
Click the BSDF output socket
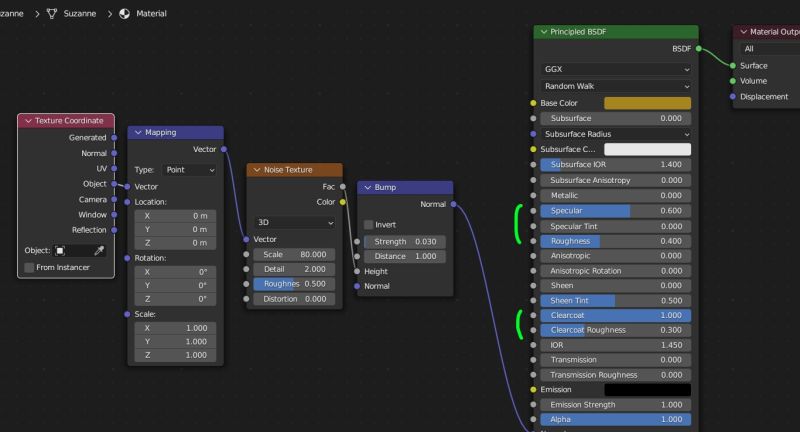coord(699,48)
